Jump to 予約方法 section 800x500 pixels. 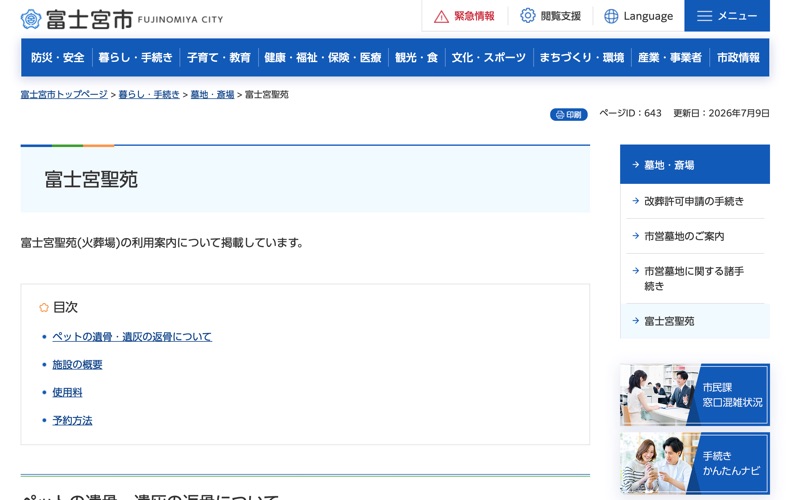[x=72, y=420]
